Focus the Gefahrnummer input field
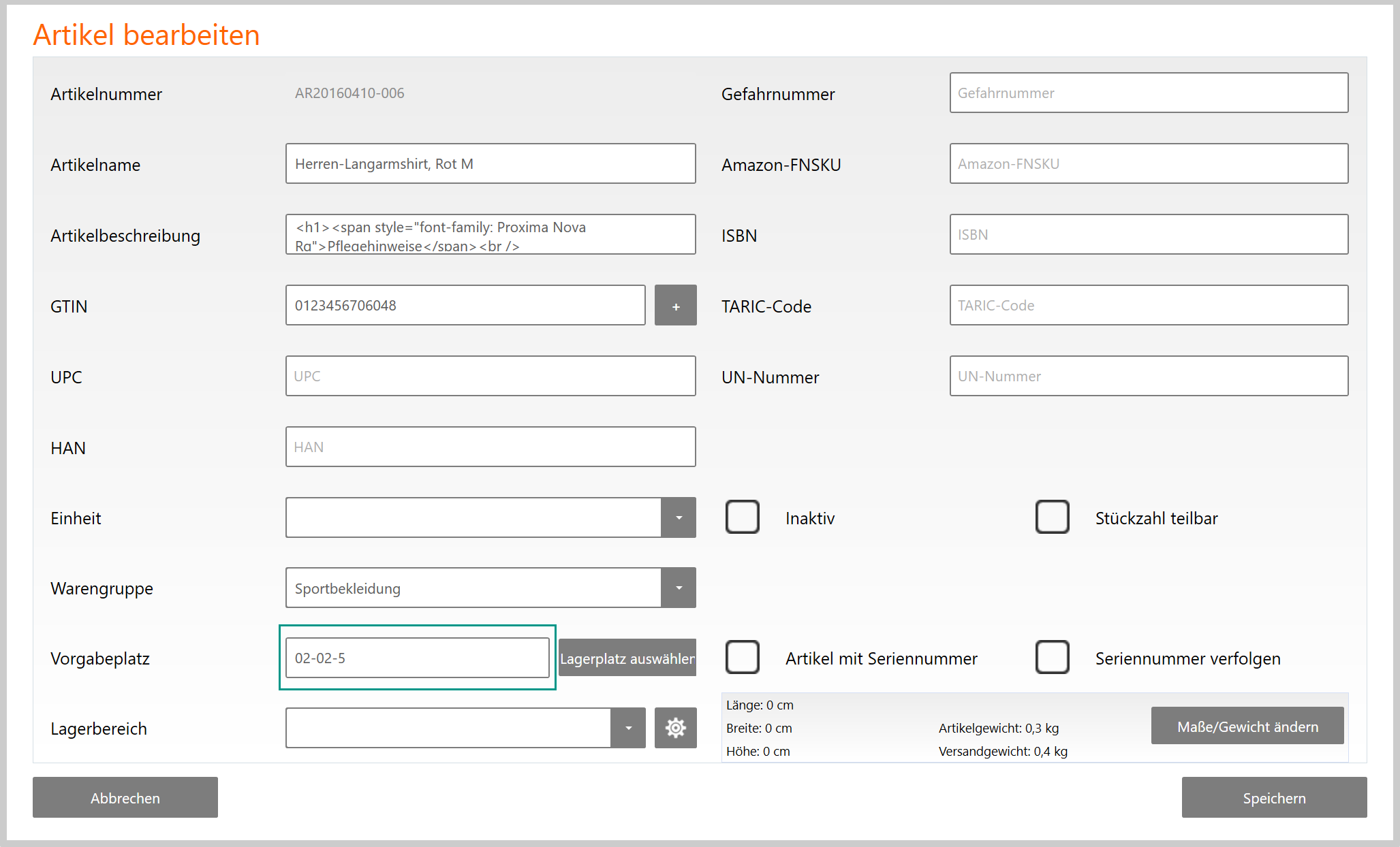The width and height of the screenshot is (1400, 847). [x=1149, y=93]
